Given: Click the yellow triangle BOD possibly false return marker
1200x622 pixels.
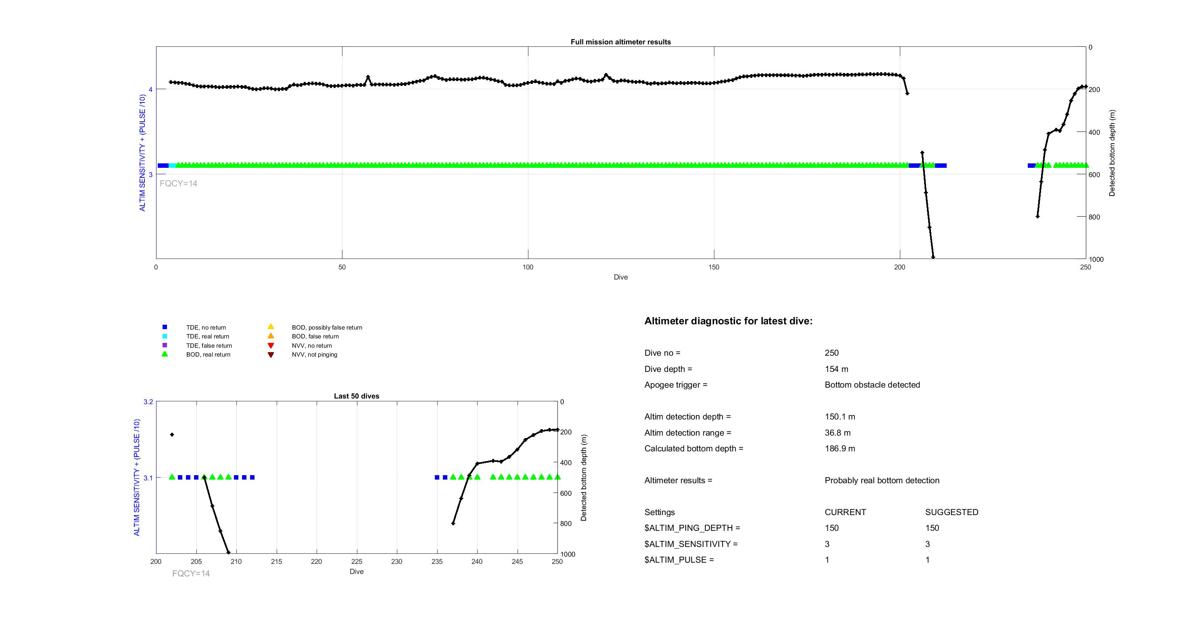Looking at the screenshot, I should (270, 327).
